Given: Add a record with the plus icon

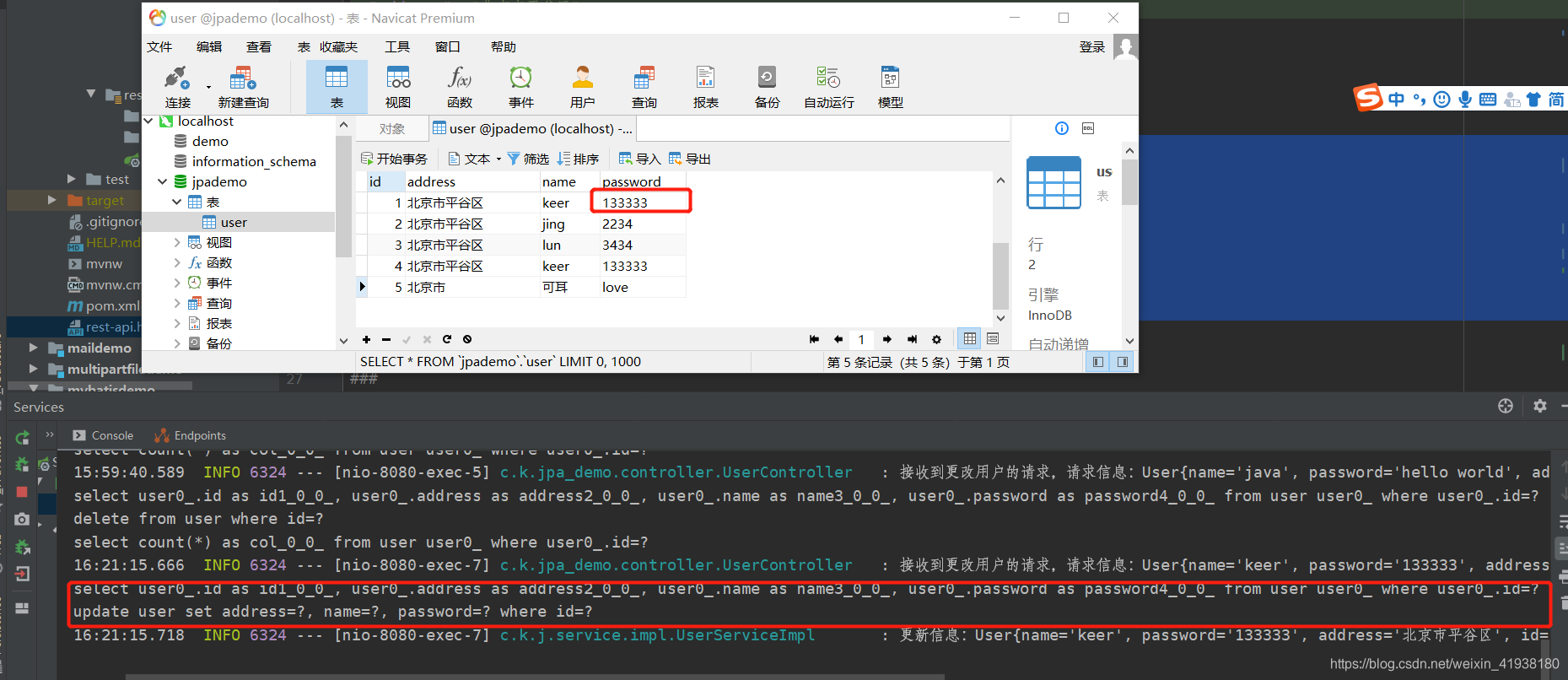Looking at the screenshot, I should pos(366,339).
